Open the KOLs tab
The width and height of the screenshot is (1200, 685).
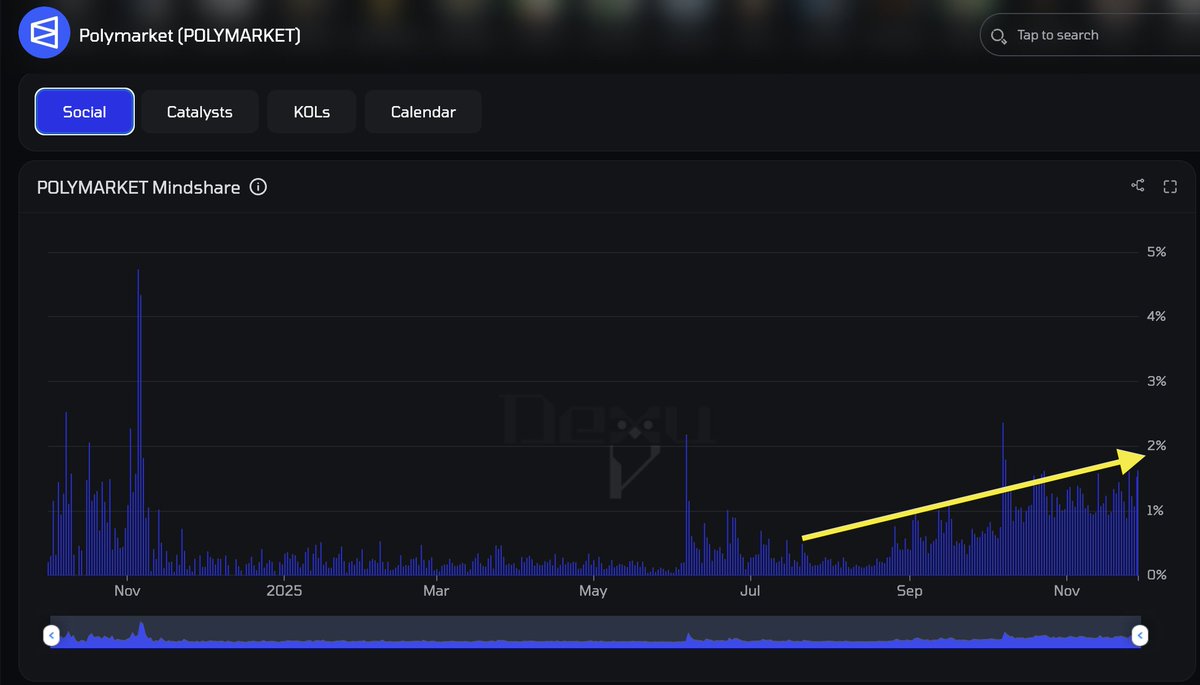click(311, 112)
